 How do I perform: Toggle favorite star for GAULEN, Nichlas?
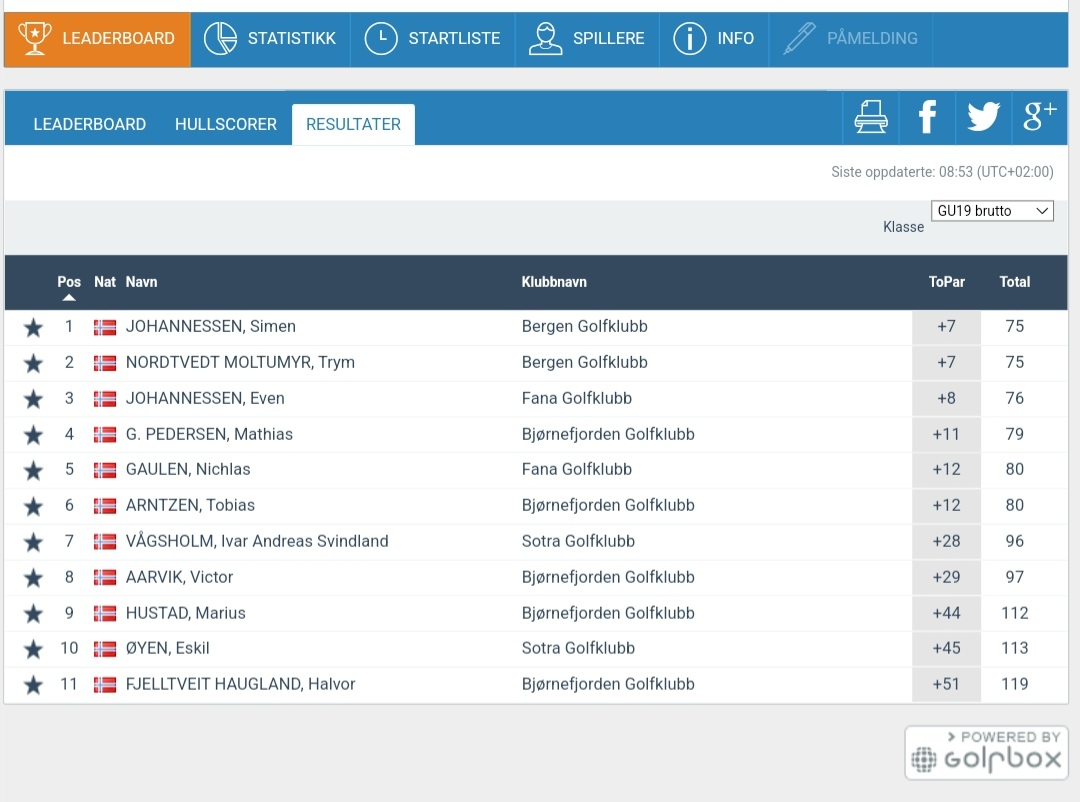coord(33,471)
